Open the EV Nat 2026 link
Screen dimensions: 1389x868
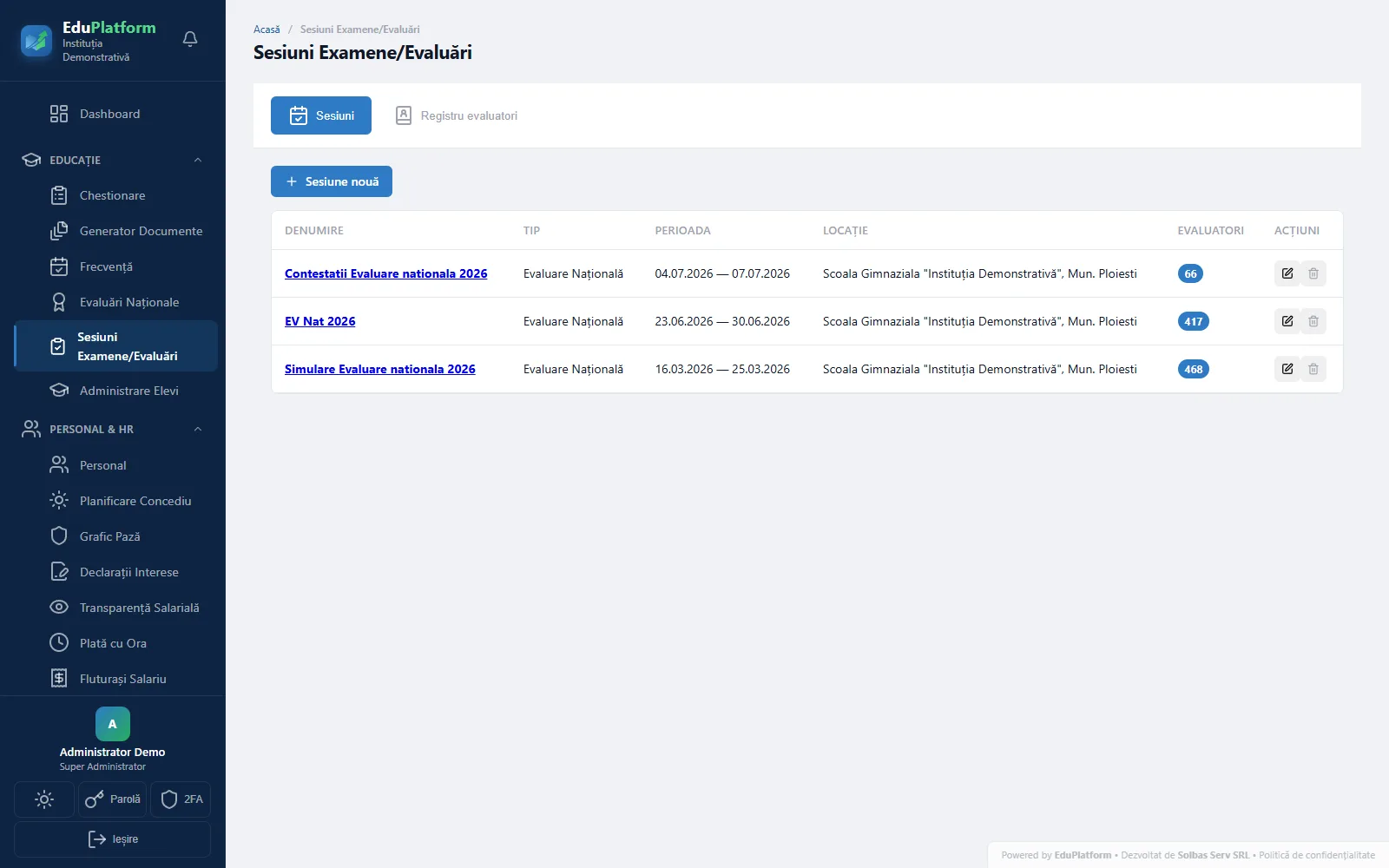coord(320,321)
